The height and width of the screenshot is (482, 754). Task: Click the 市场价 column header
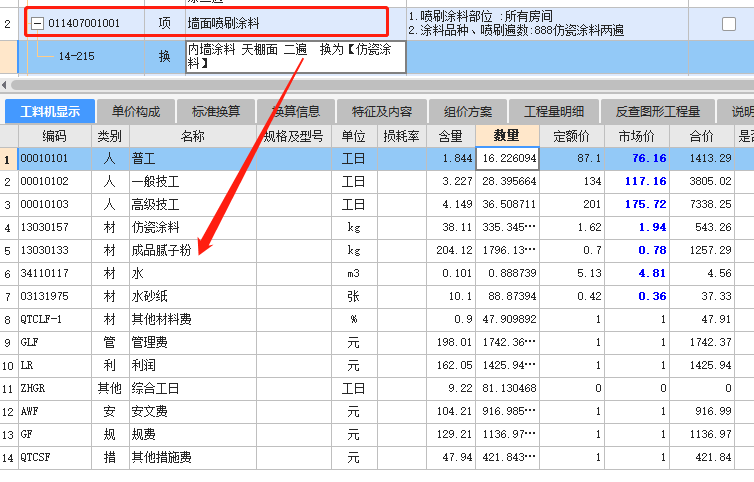[x=636, y=136]
